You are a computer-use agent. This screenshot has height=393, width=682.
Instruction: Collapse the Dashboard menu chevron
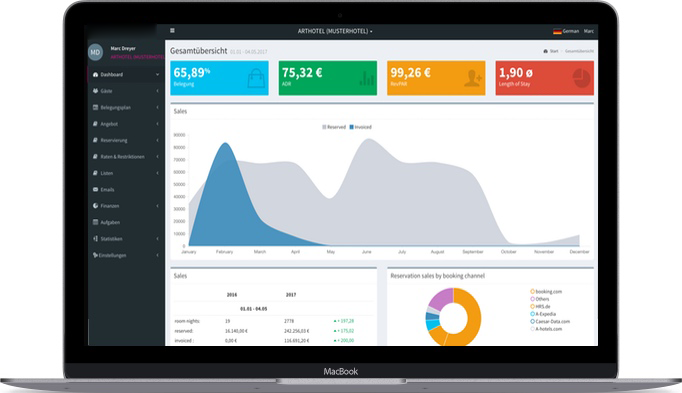[157, 74]
